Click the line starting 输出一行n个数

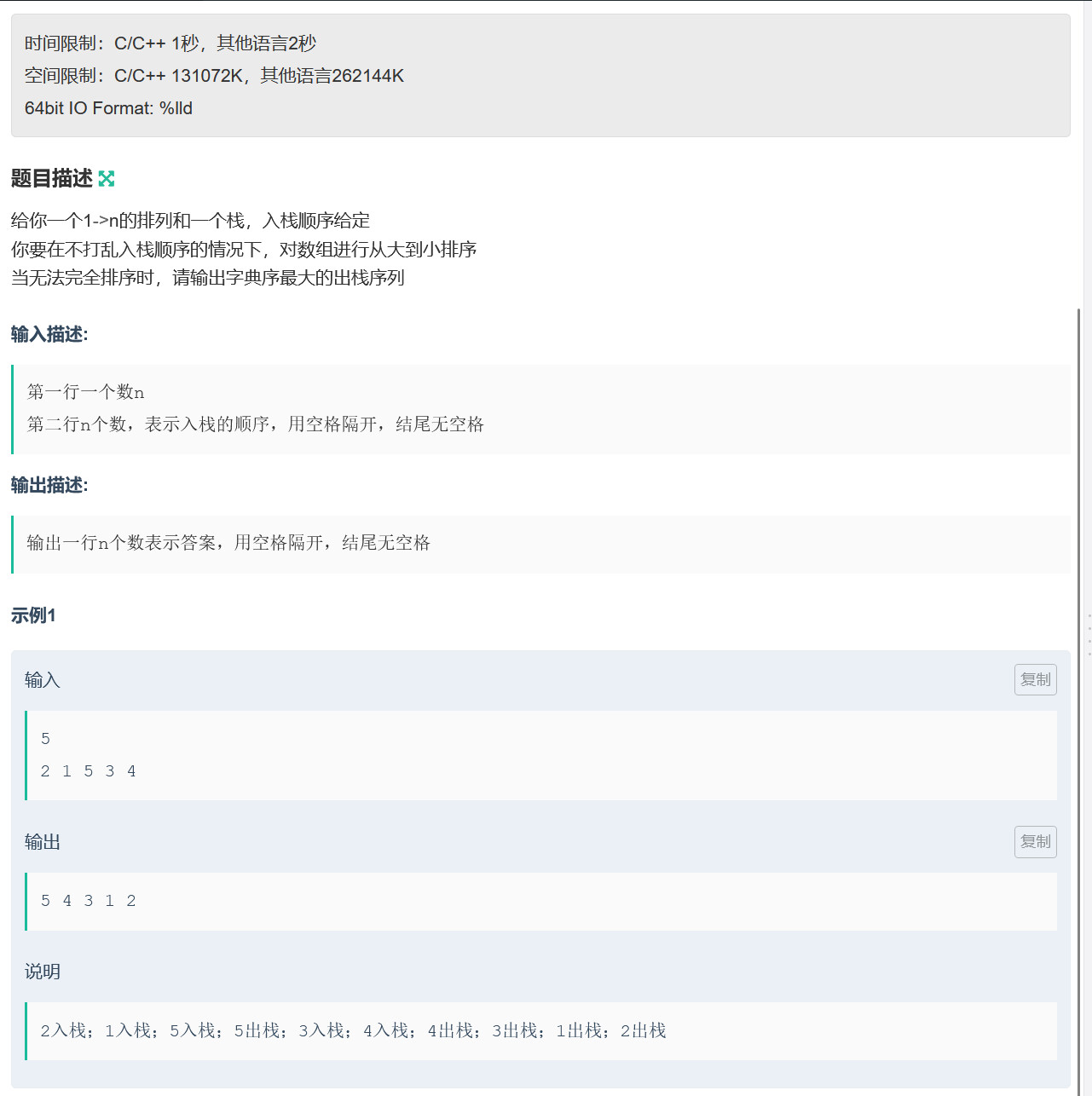coord(228,543)
